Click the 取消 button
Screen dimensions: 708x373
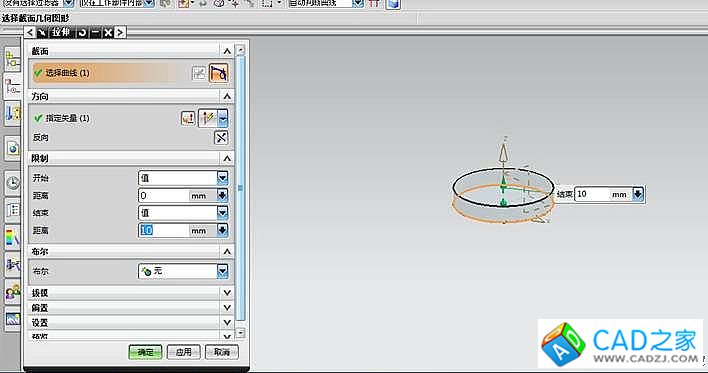click(x=222, y=352)
